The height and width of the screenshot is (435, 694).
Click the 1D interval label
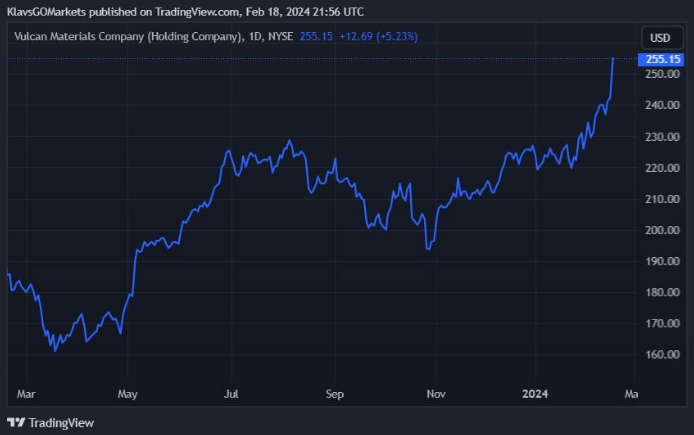point(254,36)
